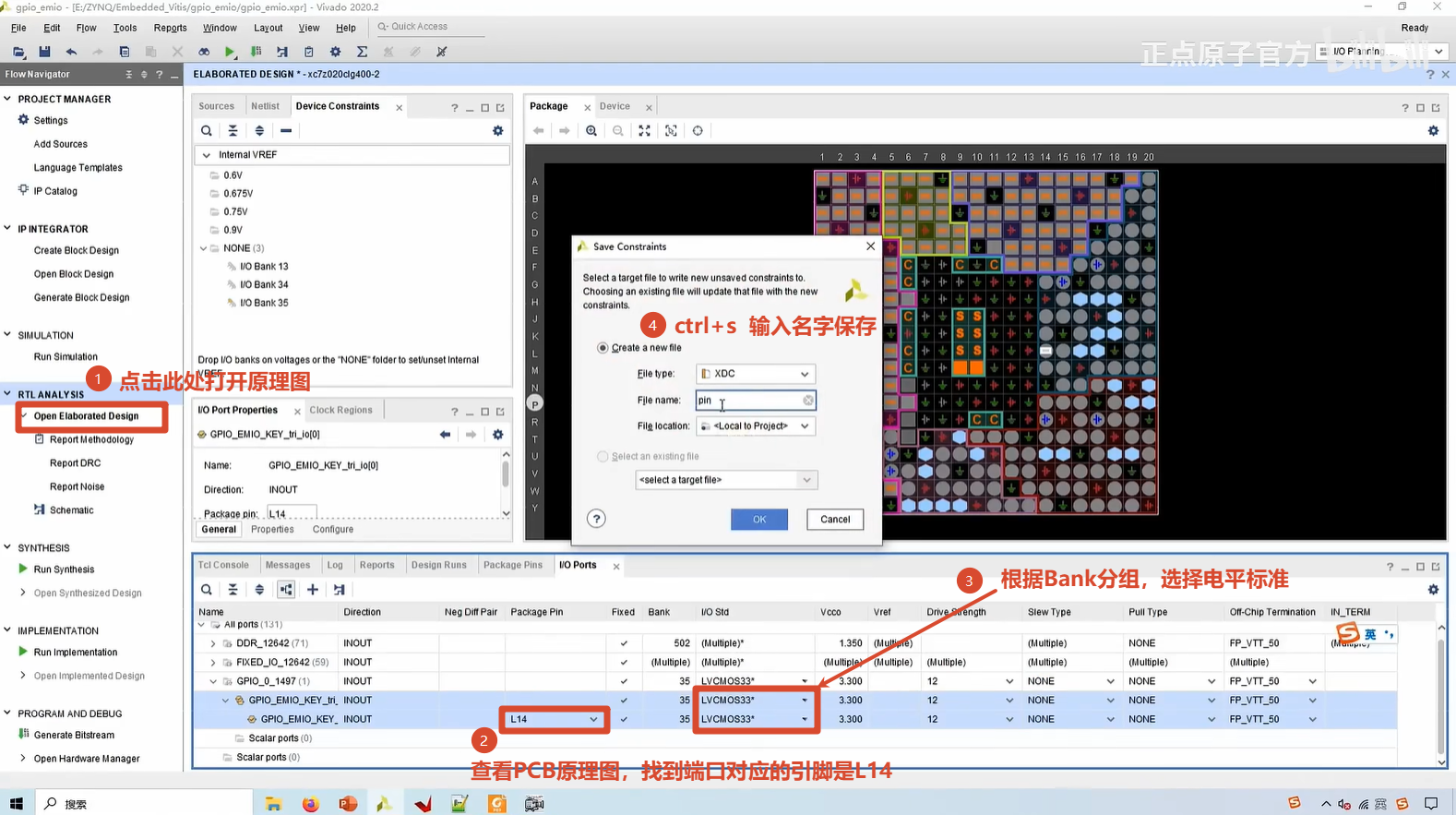Click the green Run icon in the main toolbar
Viewport: 1456px width, 815px height.
[x=230, y=52]
